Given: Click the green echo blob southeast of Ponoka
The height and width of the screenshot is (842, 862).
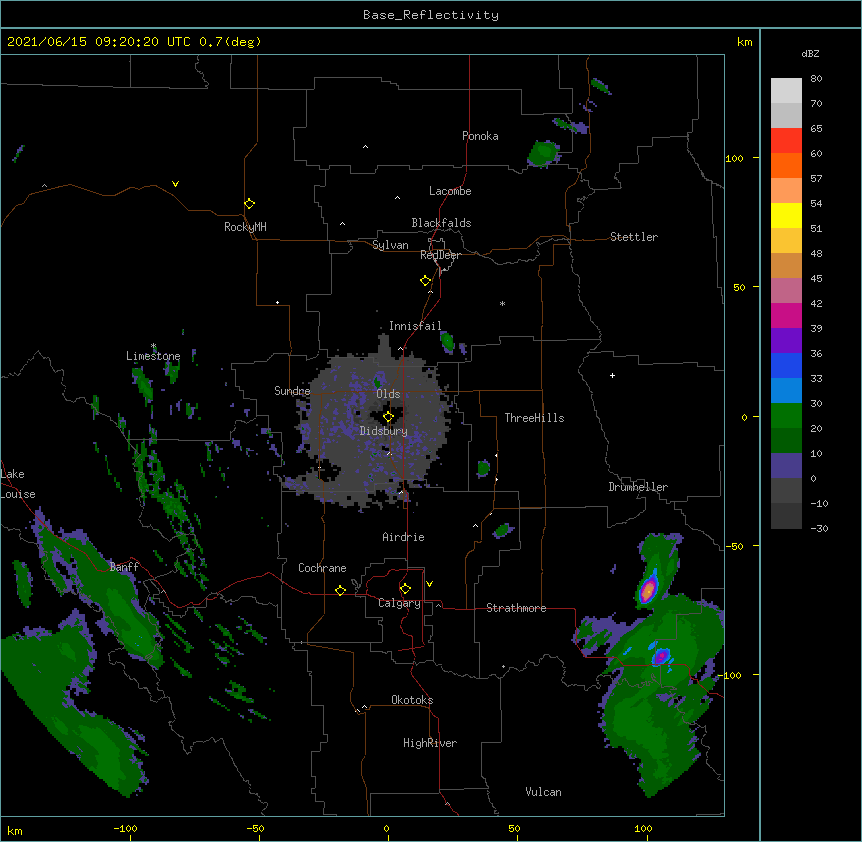Looking at the screenshot, I should (x=544, y=152).
